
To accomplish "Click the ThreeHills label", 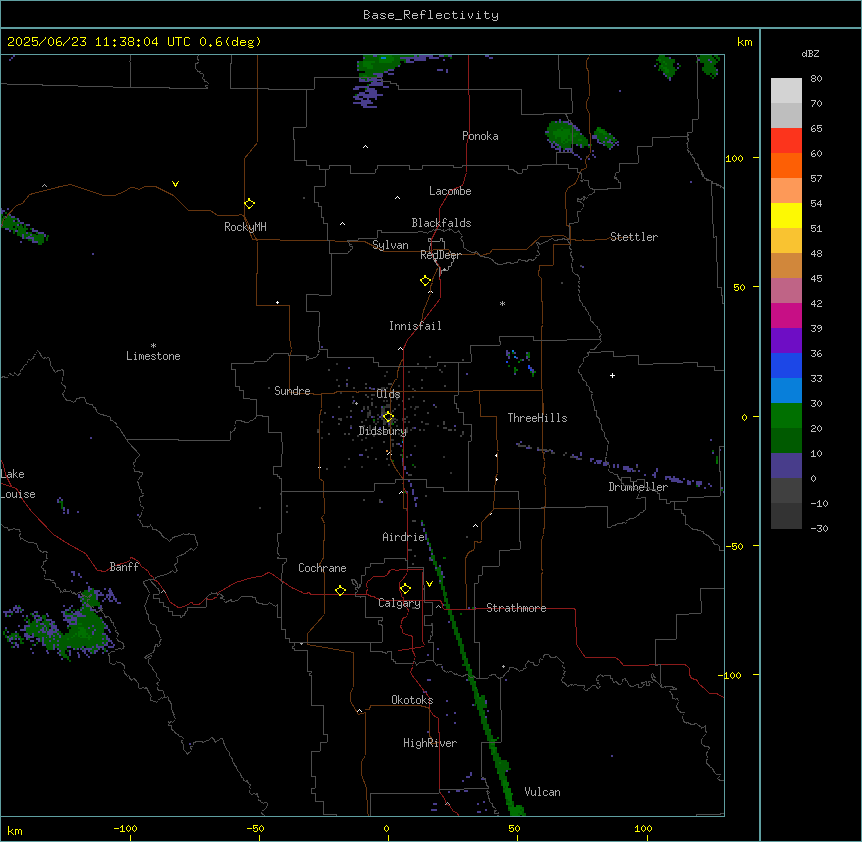I will (x=537, y=418).
